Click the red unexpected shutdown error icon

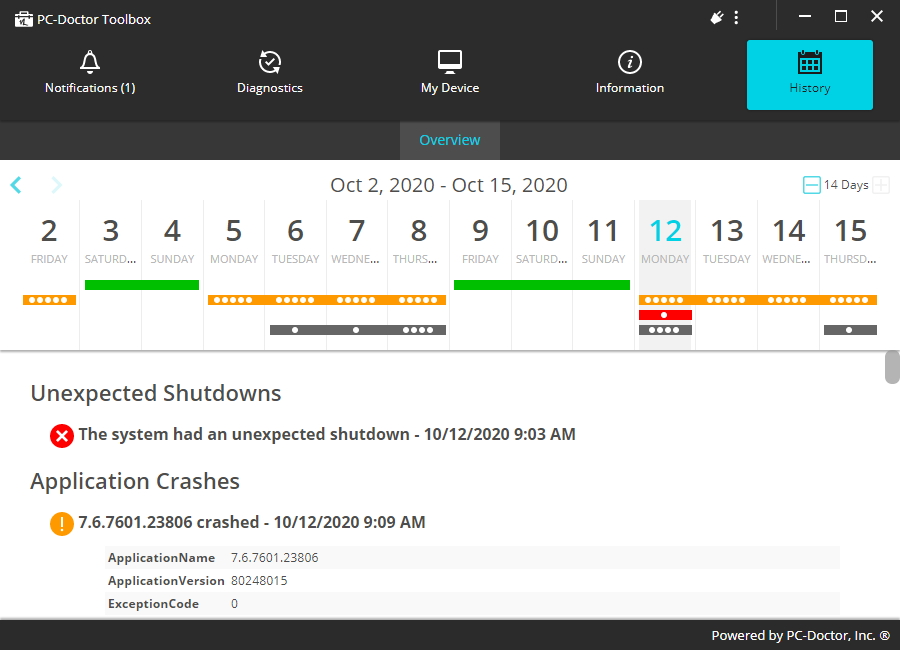pyautogui.click(x=62, y=435)
